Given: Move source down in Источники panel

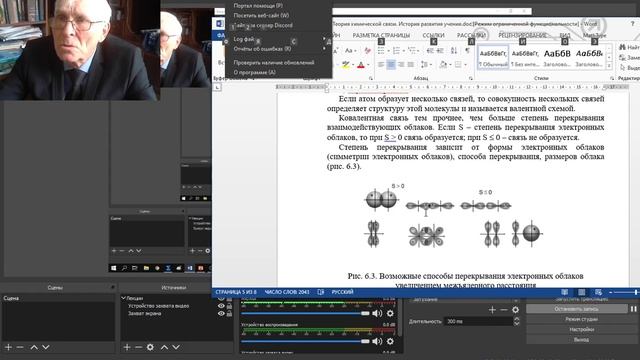Looking at the screenshot, I should (176, 347).
